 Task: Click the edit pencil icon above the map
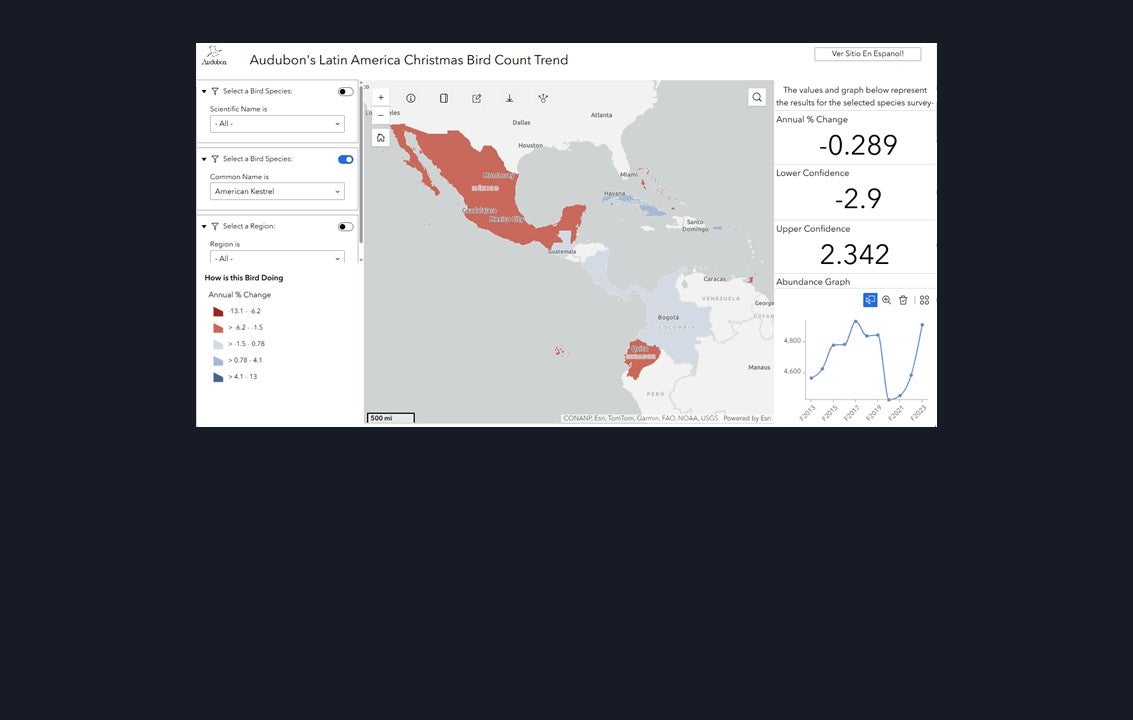coord(477,98)
